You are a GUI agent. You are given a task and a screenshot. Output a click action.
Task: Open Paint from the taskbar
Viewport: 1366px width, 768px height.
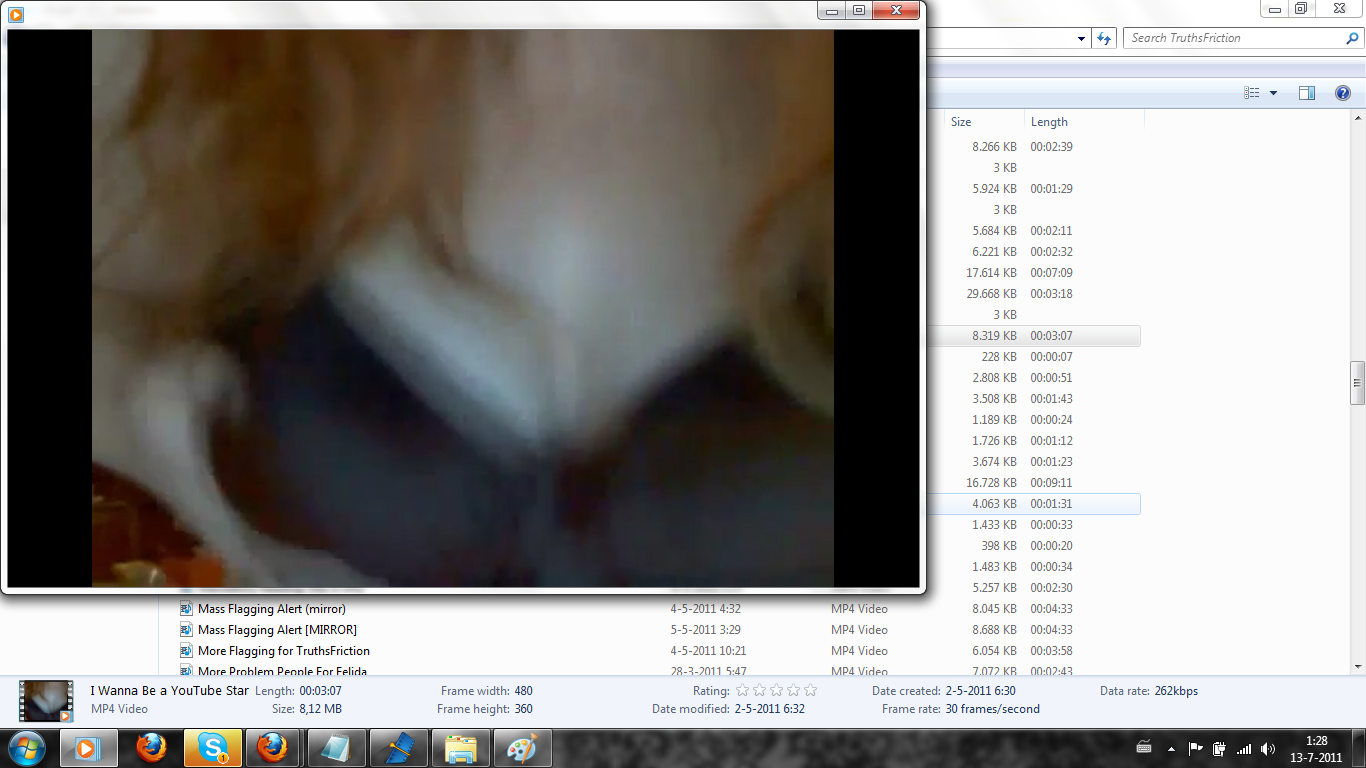pyautogui.click(x=522, y=748)
